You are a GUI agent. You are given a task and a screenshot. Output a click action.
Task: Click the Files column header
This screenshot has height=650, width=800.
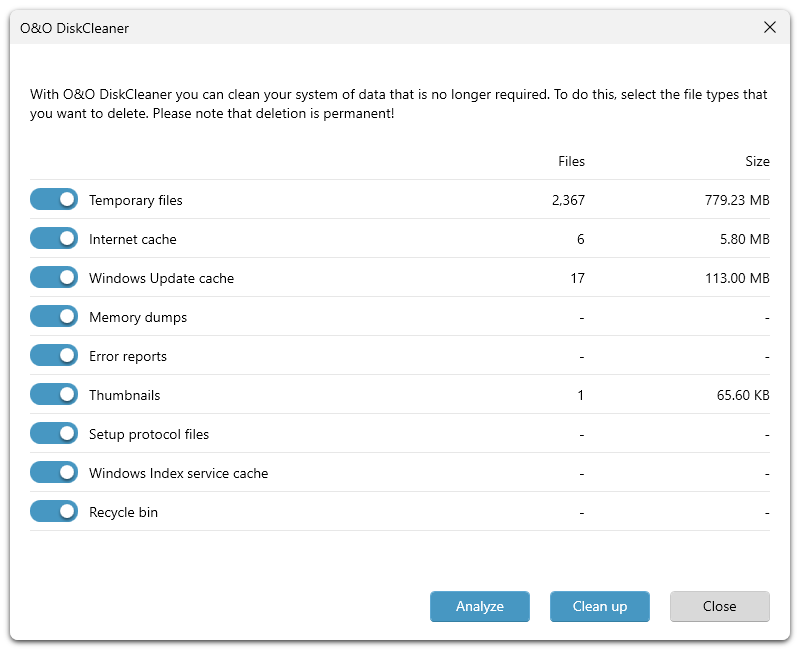pyautogui.click(x=571, y=161)
